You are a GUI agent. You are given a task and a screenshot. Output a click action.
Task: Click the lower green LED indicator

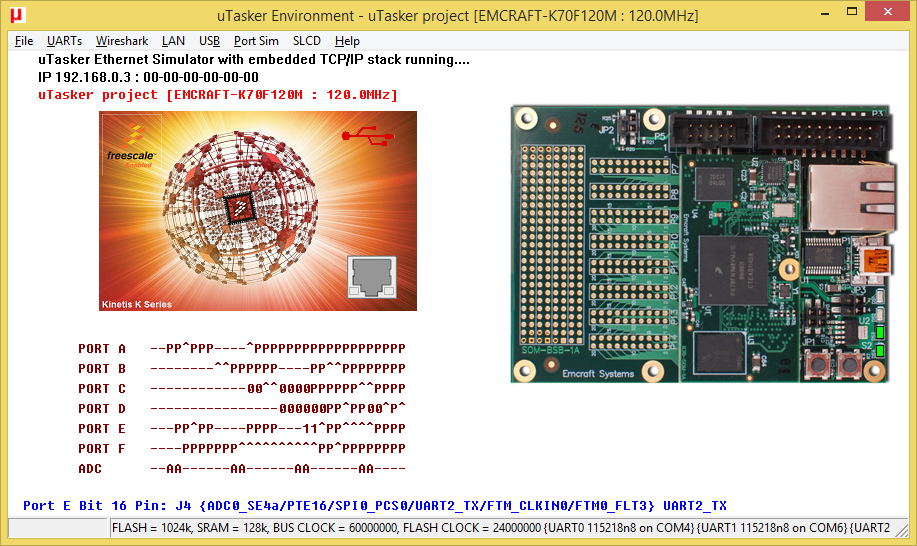pyautogui.click(x=880, y=350)
